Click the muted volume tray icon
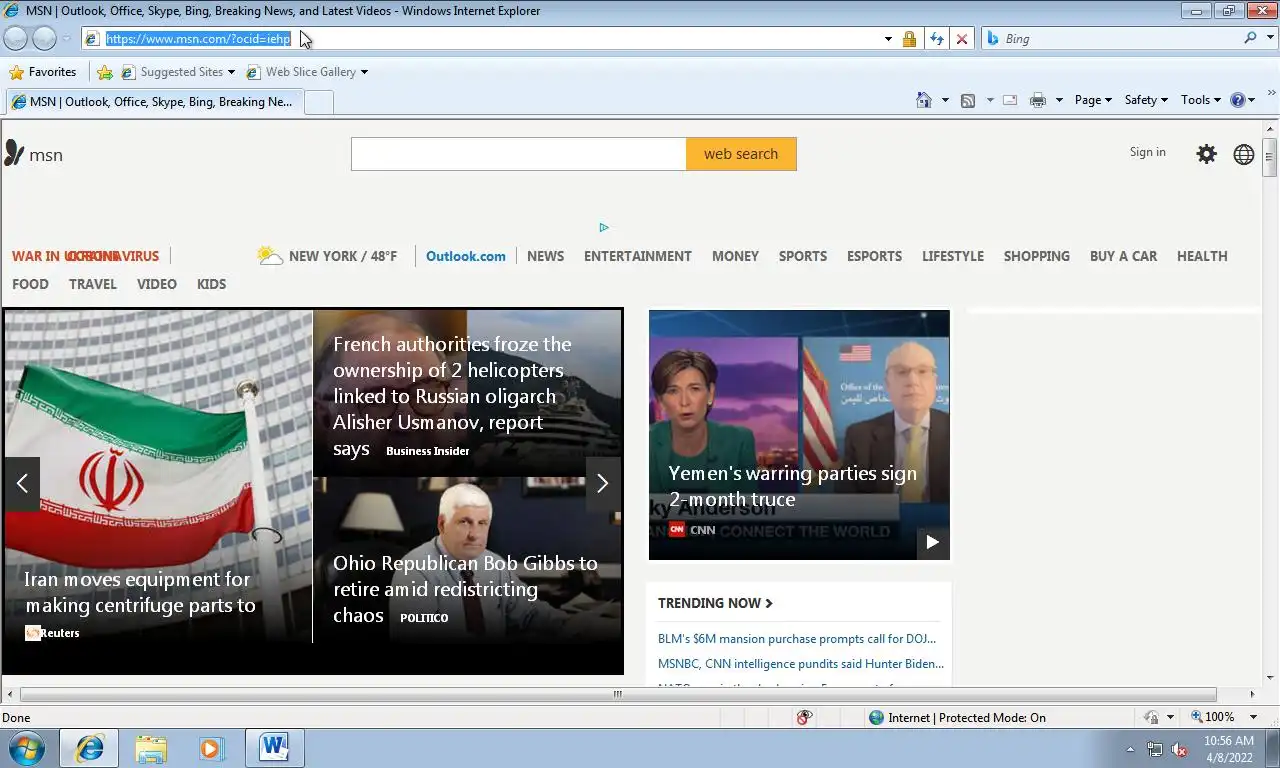 (1179, 749)
